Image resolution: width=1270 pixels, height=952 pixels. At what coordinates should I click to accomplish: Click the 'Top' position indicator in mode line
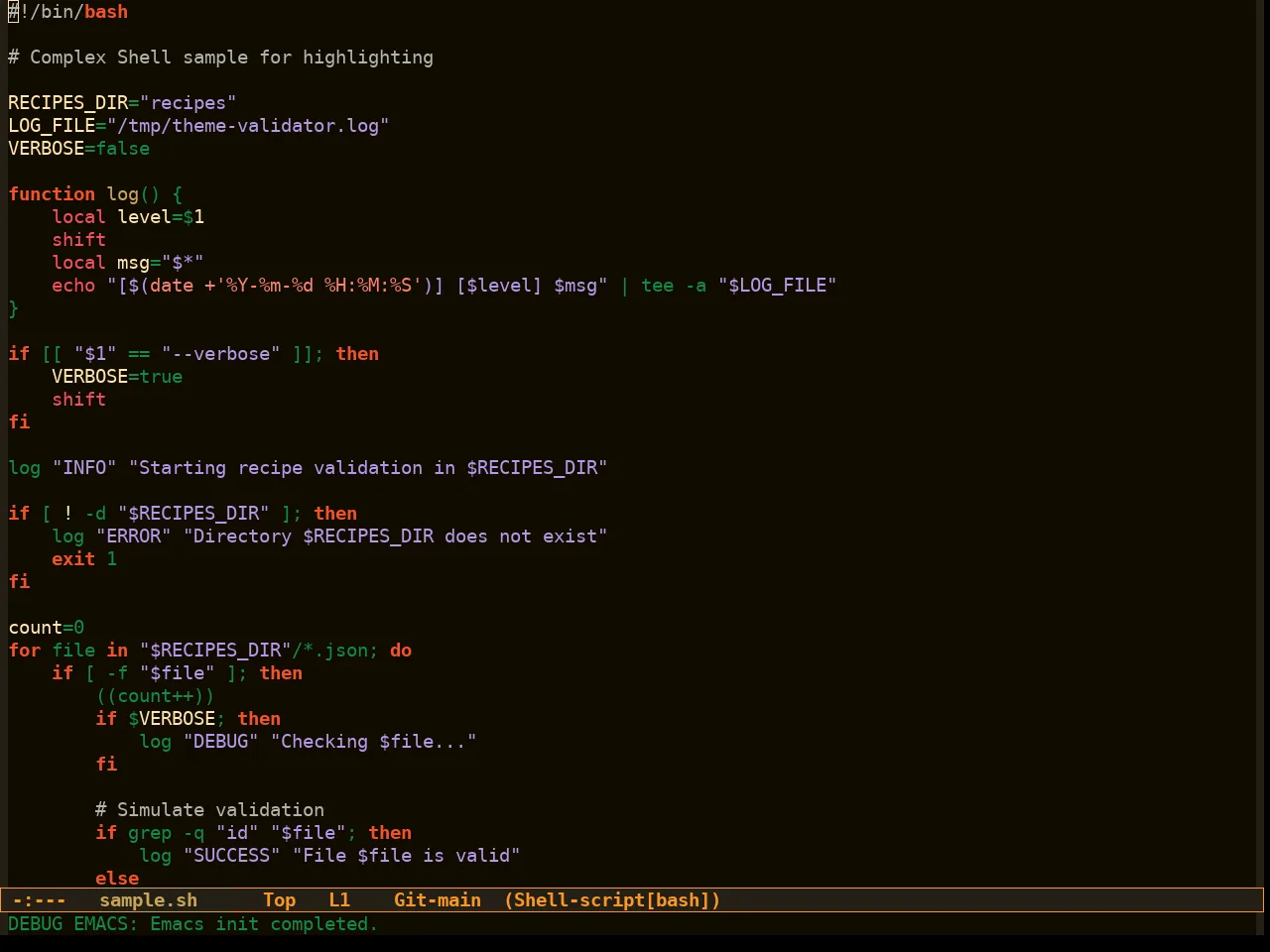click(280, 900)
